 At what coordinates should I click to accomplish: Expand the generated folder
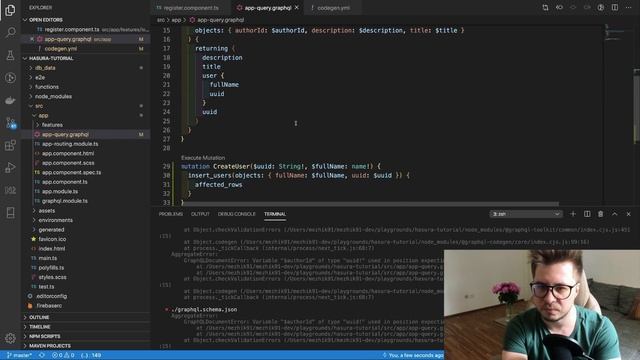coord(51,229)
